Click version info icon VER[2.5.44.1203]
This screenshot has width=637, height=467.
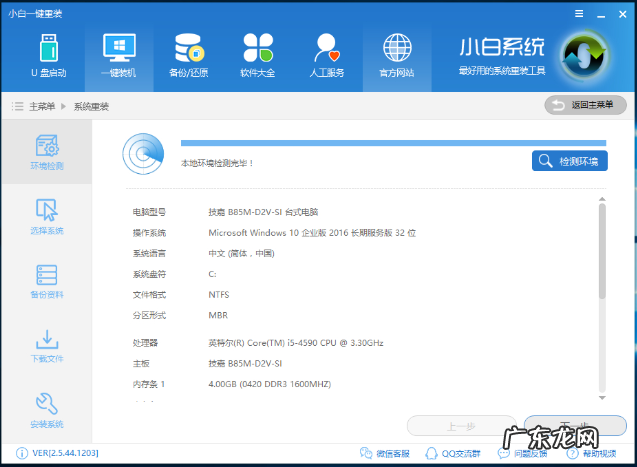click(x=22, y=453)
